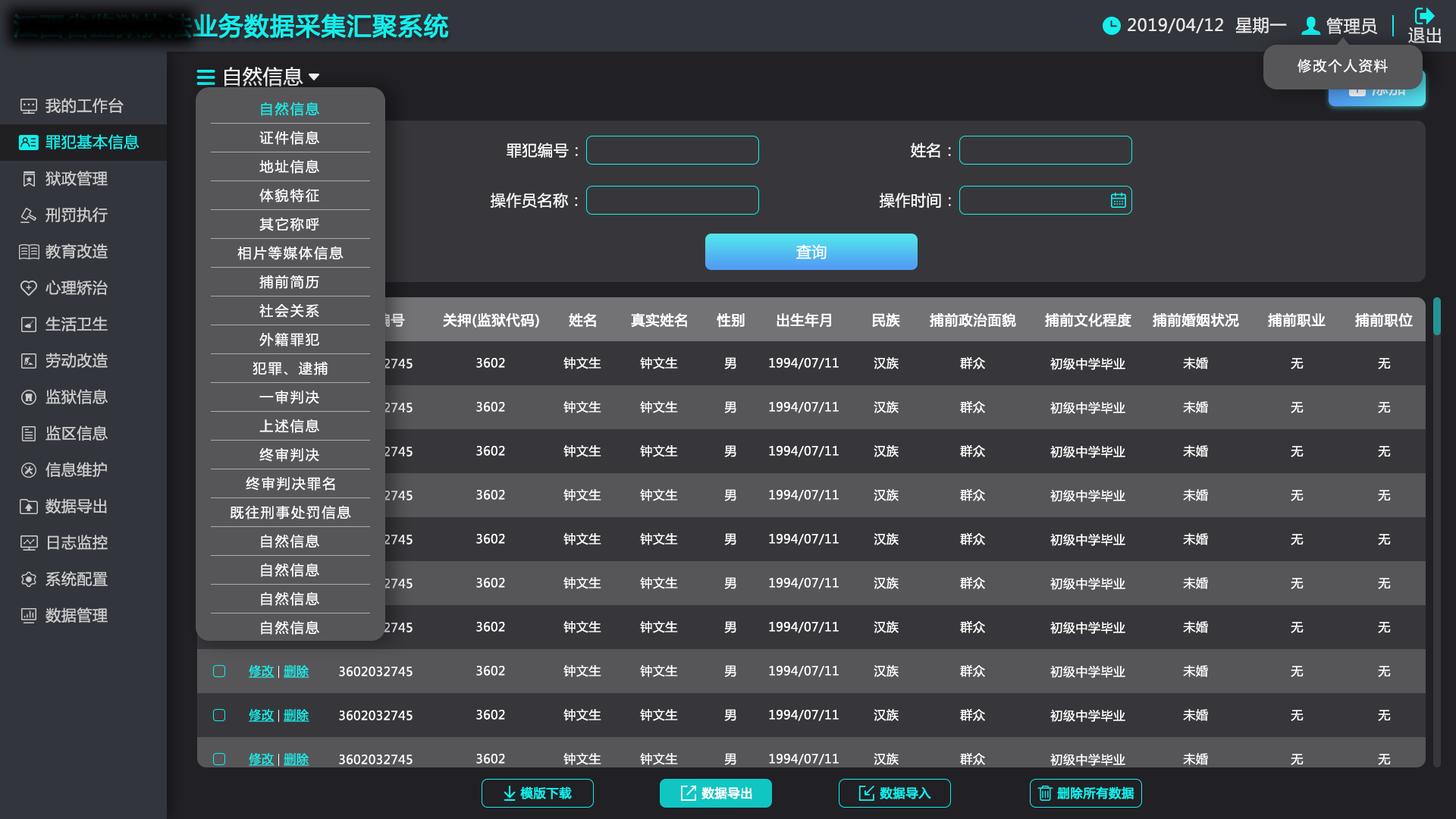1456x819 pixels.
Task: Select 系统配置 gear icon
Action: (29, 579)
